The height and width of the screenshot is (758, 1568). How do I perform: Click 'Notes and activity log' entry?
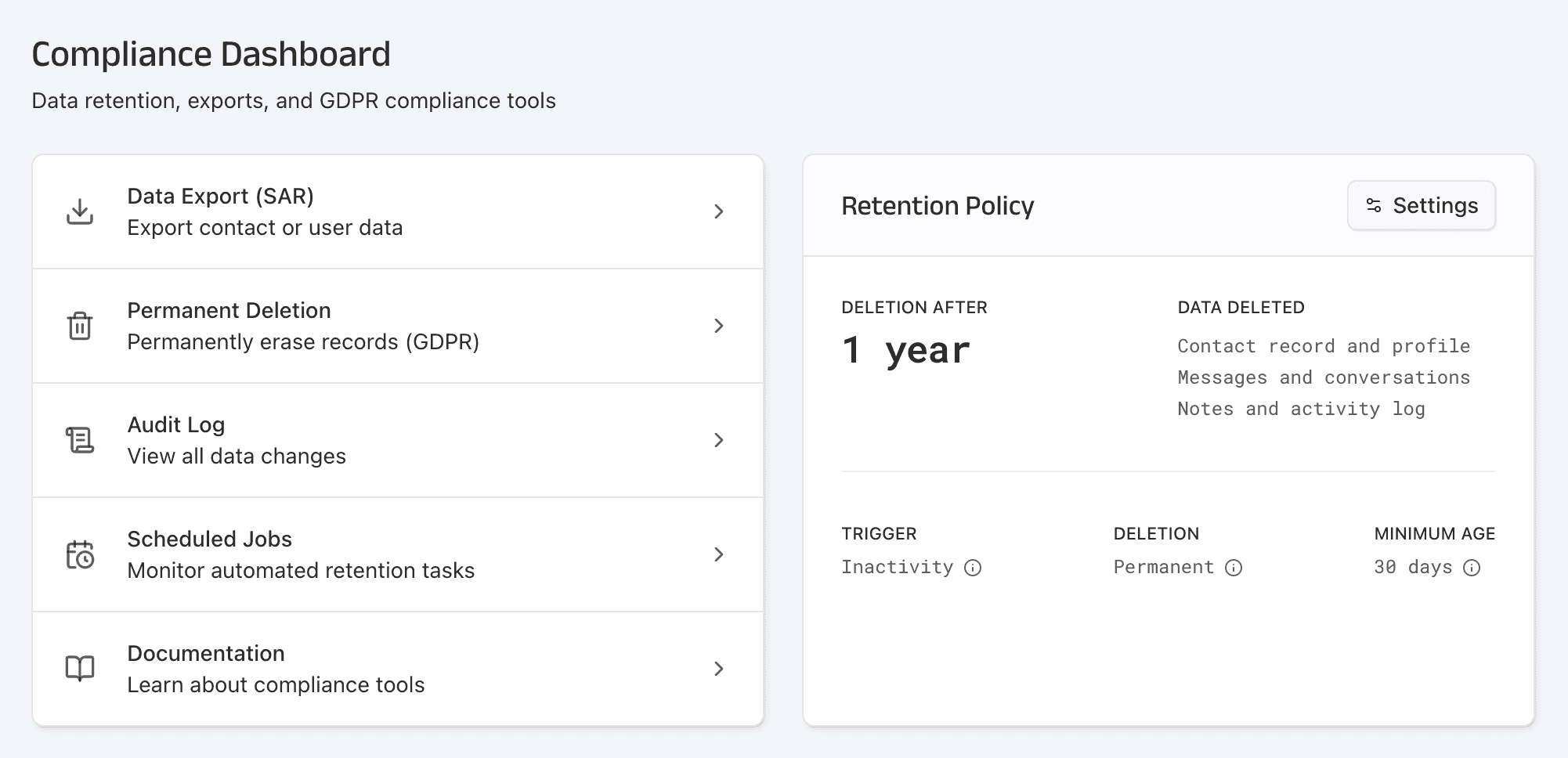[x=1302, y=409]
